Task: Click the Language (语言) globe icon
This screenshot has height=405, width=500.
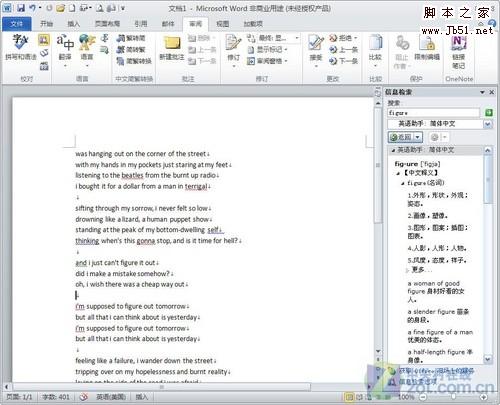Action: [x=87, y=42]
